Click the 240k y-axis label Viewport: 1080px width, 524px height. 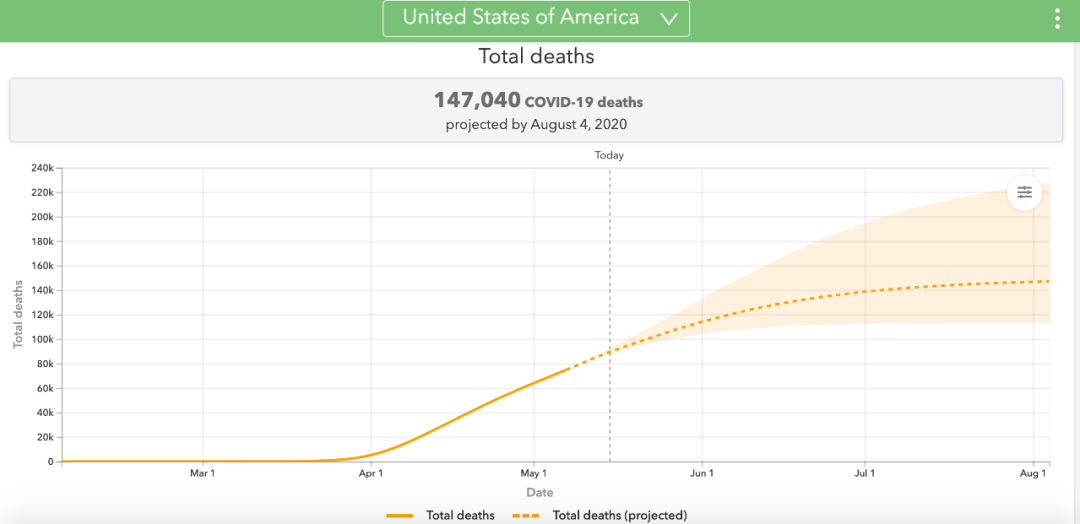[x=40, y=168]
